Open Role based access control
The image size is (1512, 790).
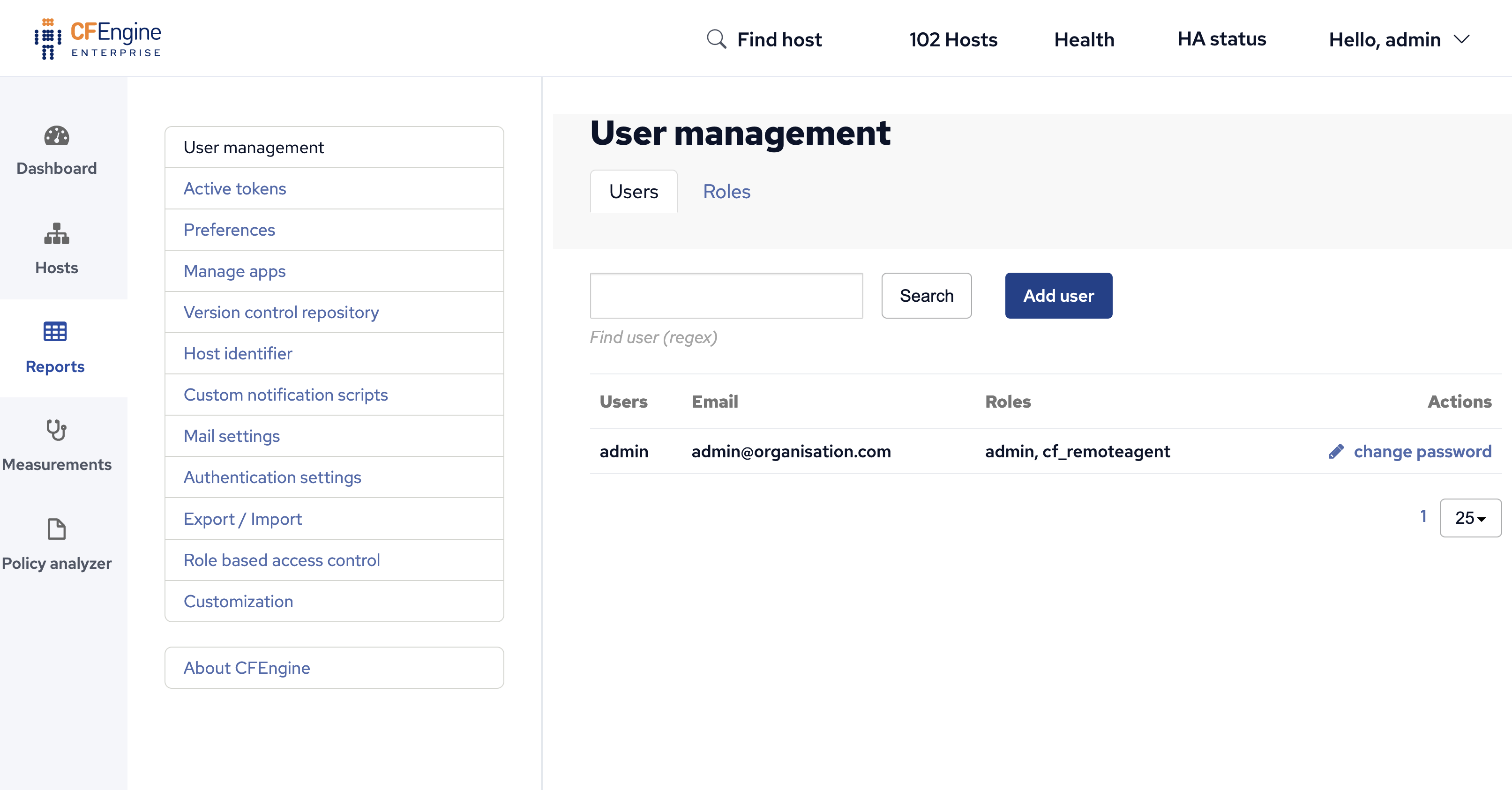click(282, 560)
